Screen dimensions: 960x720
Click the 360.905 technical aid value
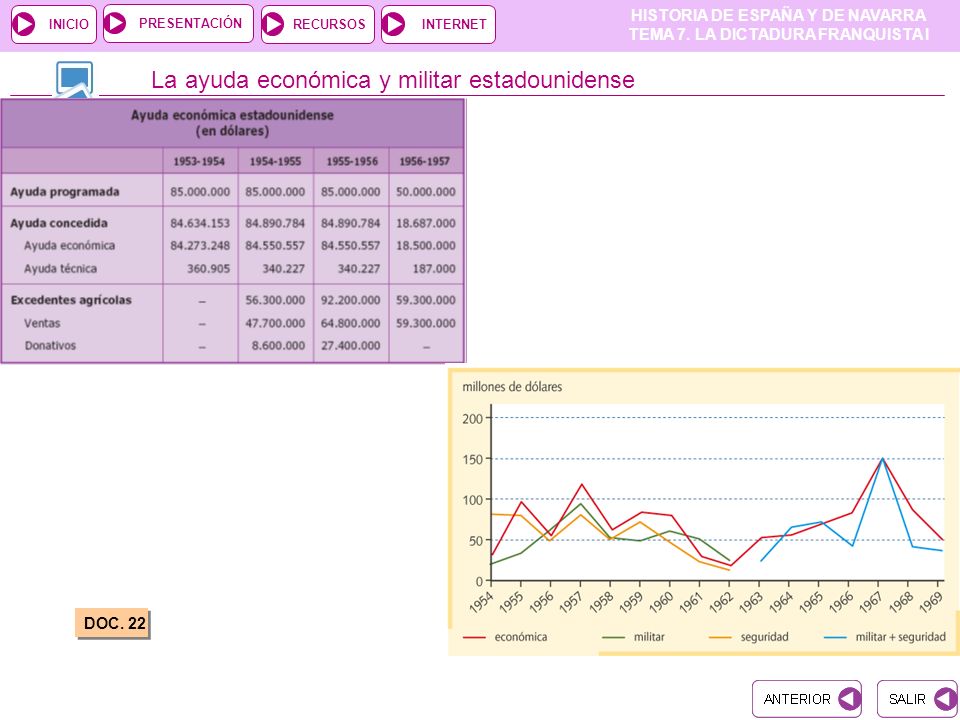209,268
